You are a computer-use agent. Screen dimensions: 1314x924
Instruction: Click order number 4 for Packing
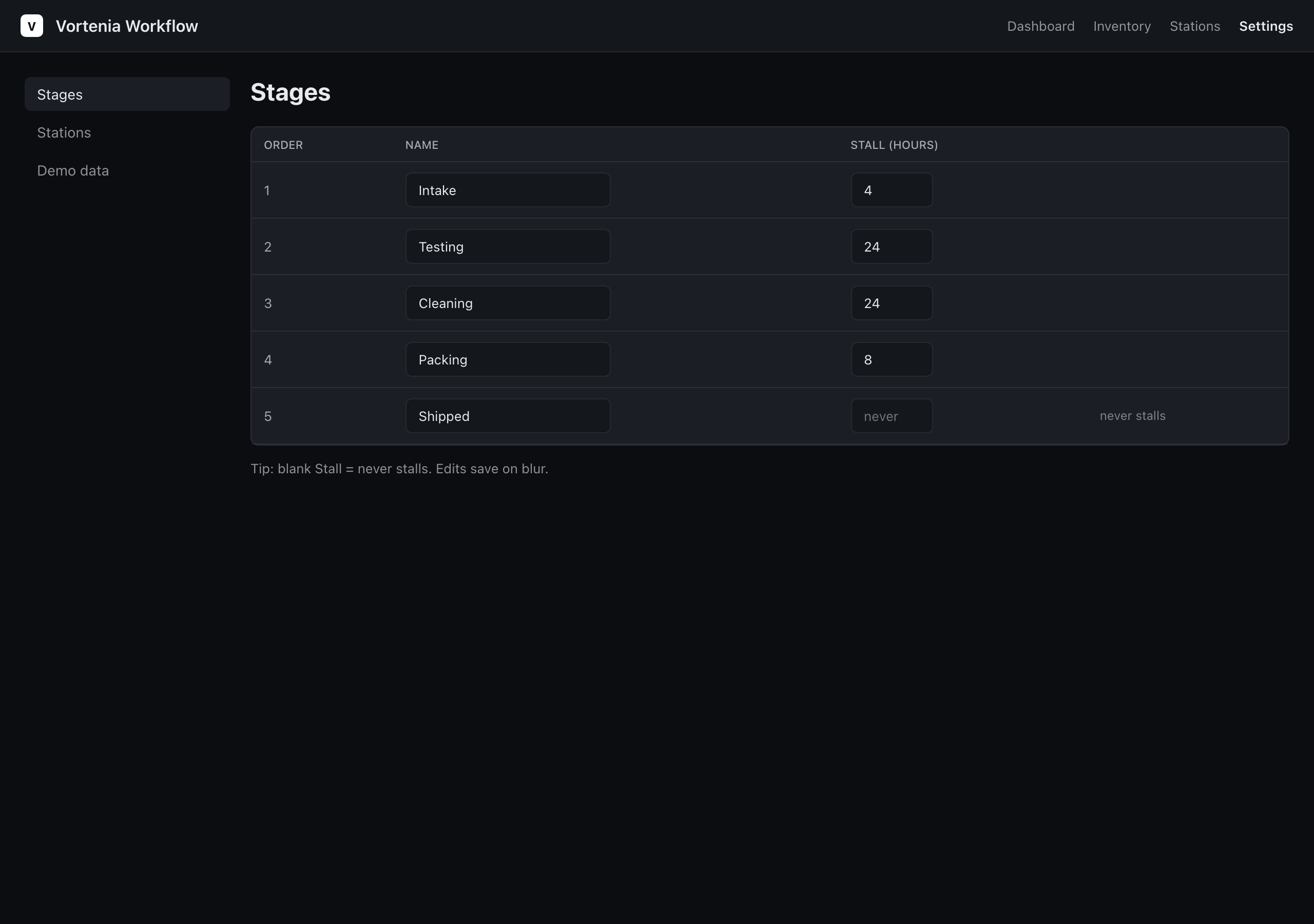[x=268, y=359]
